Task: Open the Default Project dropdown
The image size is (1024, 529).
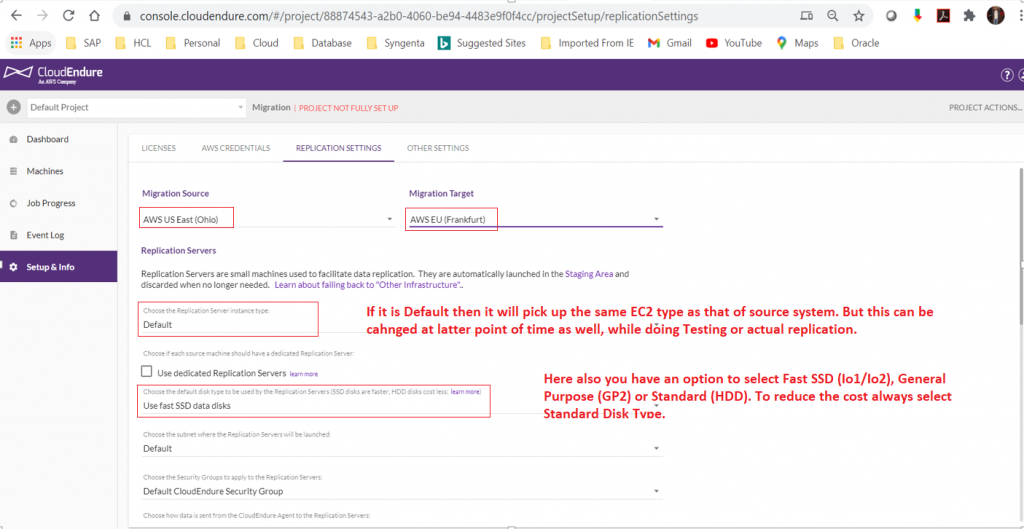Action: click(136, 107)
